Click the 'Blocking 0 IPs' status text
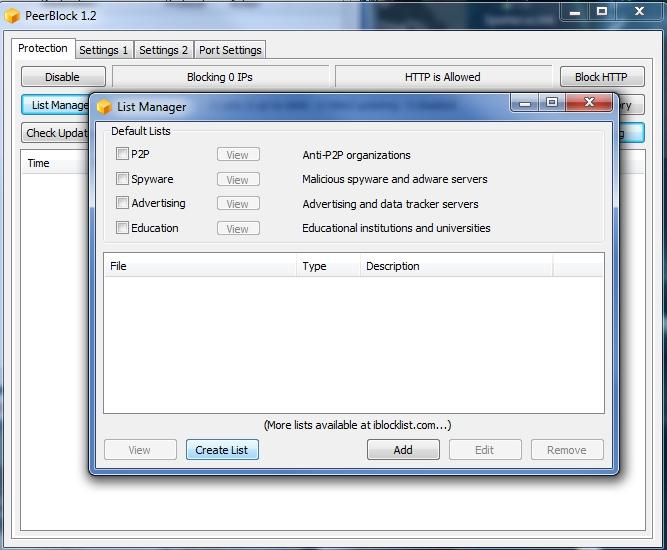 click(x=220, y=77)
